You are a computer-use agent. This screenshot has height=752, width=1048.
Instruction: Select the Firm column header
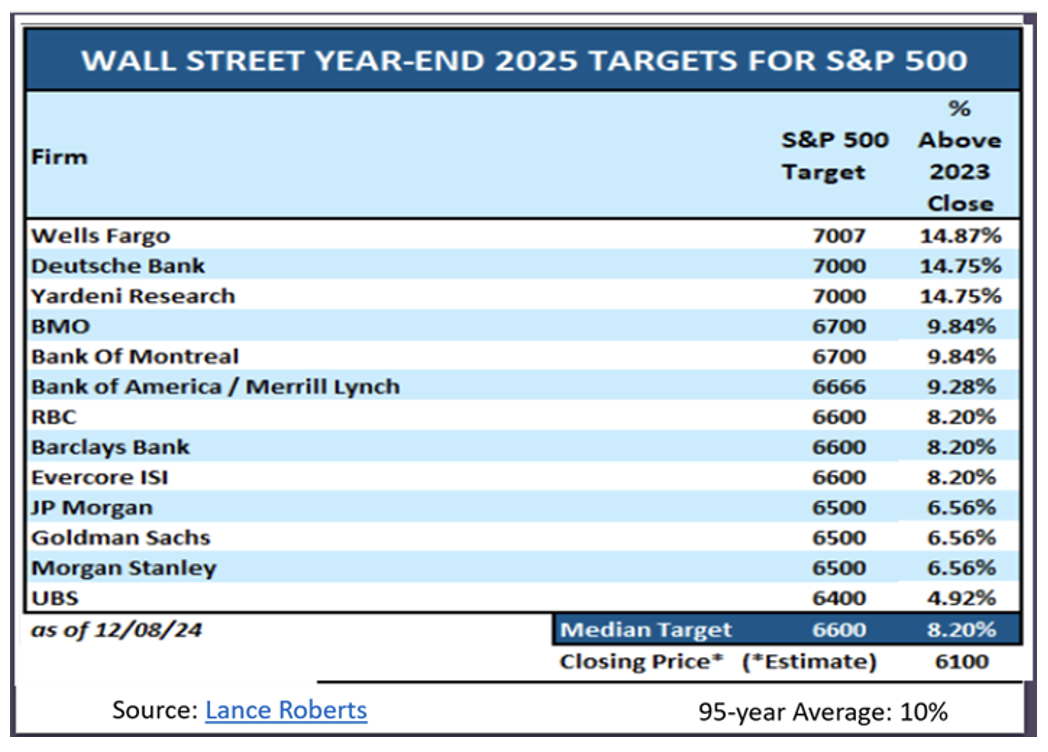click(60, 157)
